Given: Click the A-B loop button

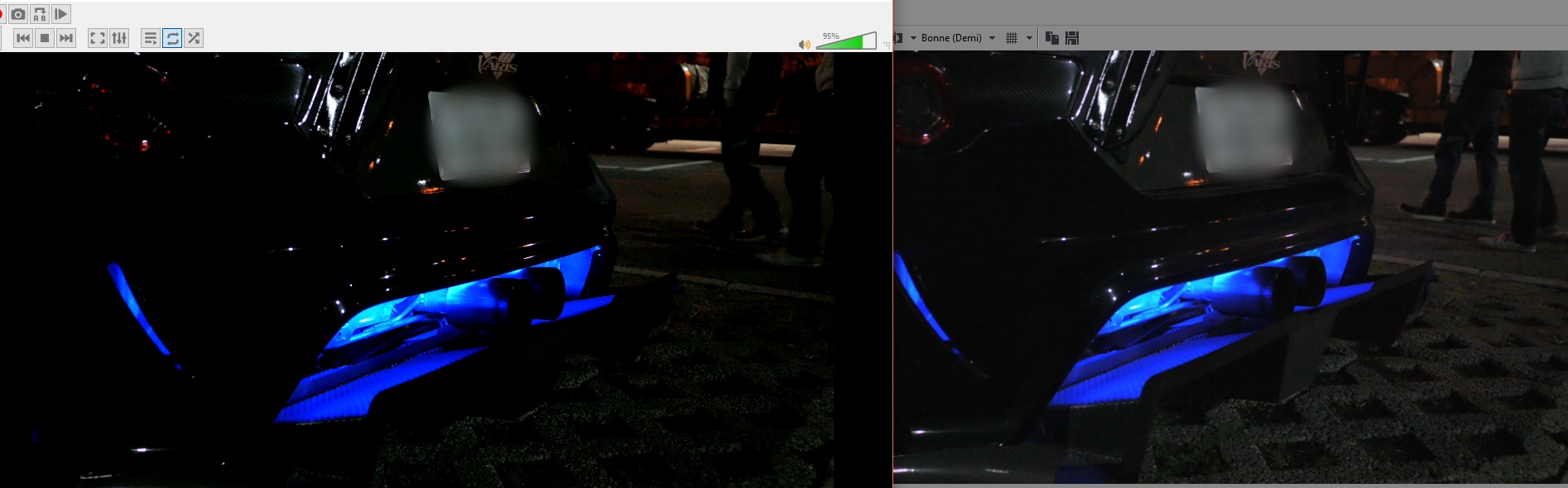Looking at the screenshot, I should click(x=40, y=14).
